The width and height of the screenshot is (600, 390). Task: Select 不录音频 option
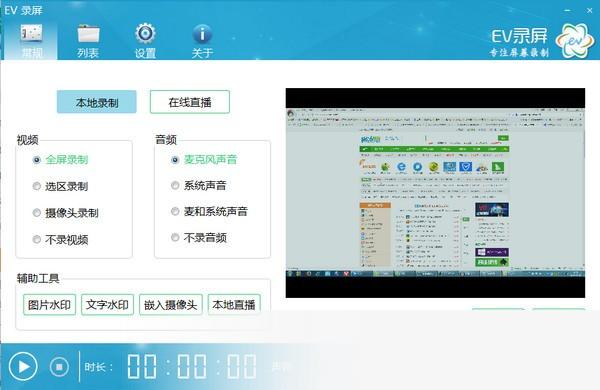click(x=199, y=238)
